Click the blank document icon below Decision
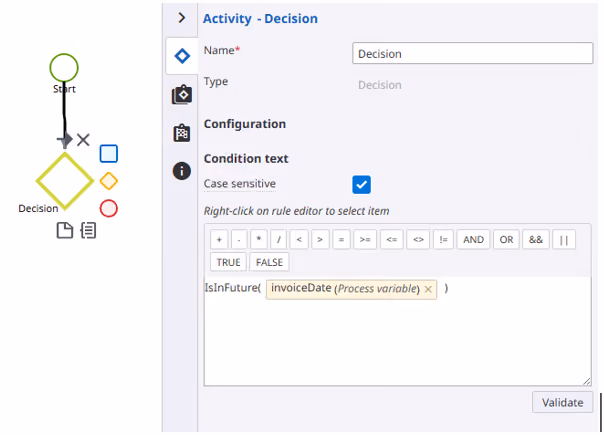Image resolution: width=604 pixels, height=435 pixels. (65, 230)
